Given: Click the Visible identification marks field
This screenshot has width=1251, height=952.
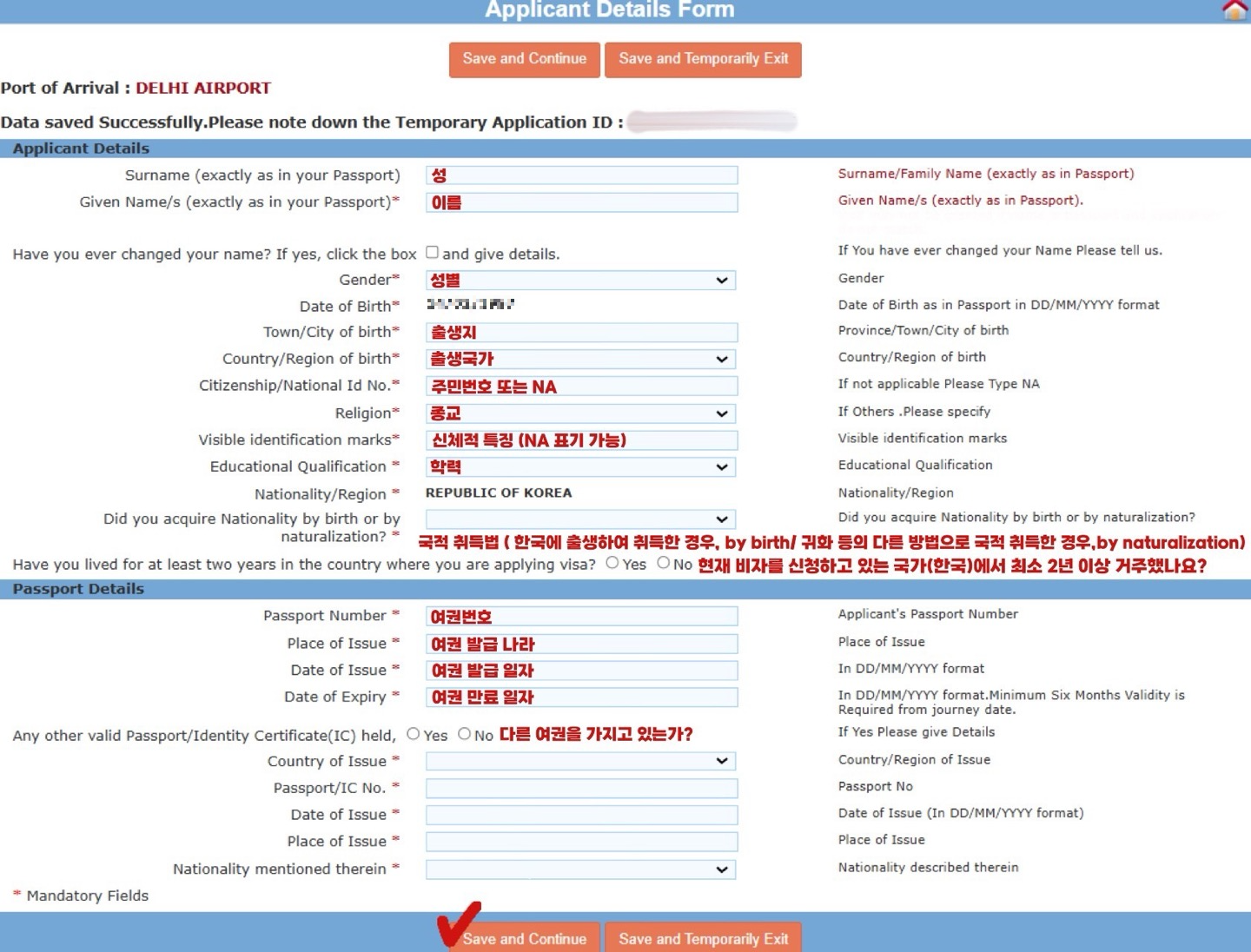Looking at the screenshot, I should coord(582,440).
